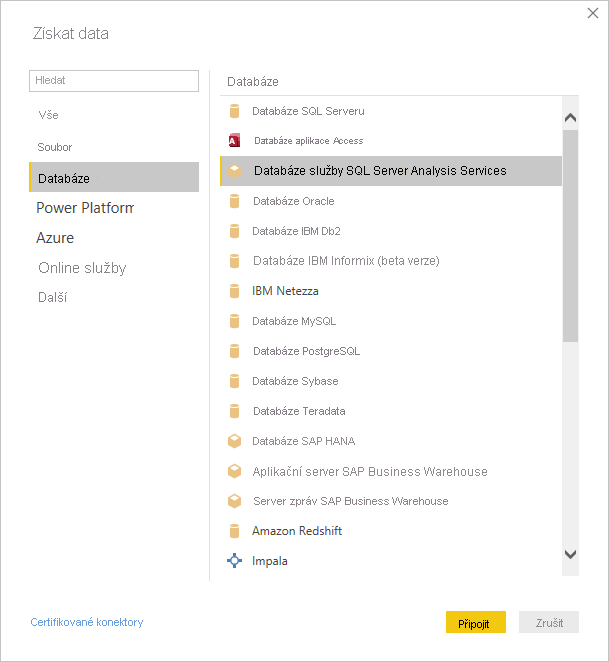
Task: Select the Vše category
Action: point(49,116)
